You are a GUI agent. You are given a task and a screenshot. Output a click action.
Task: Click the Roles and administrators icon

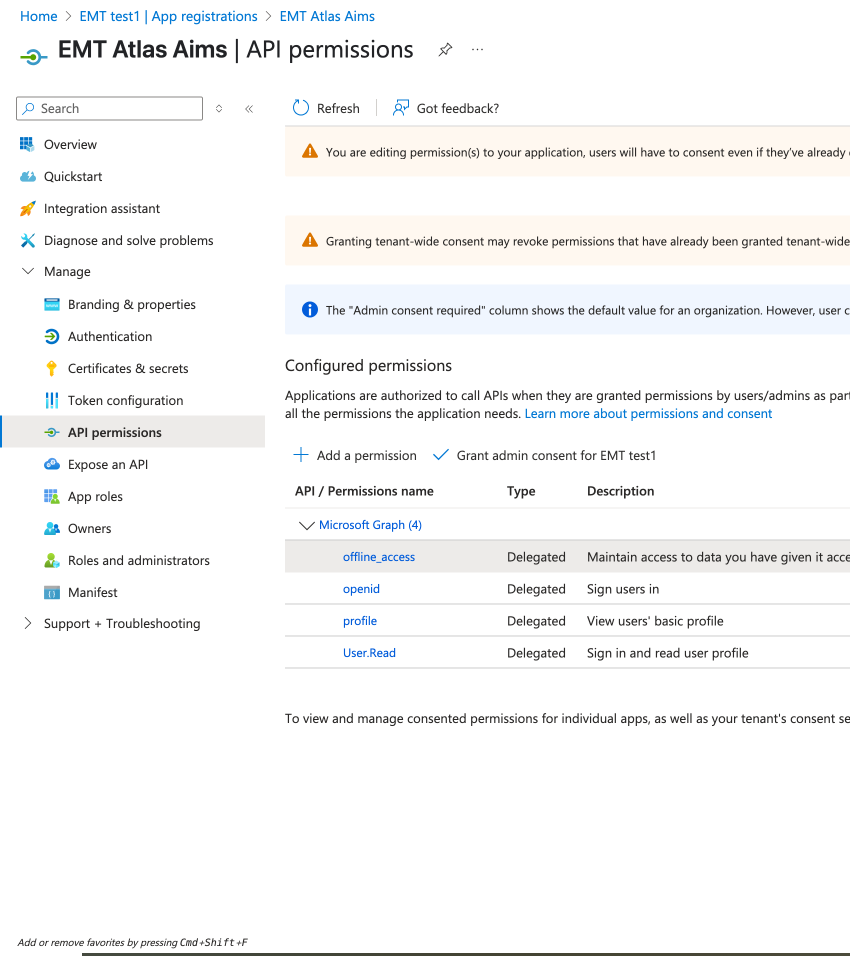point(52,560)
